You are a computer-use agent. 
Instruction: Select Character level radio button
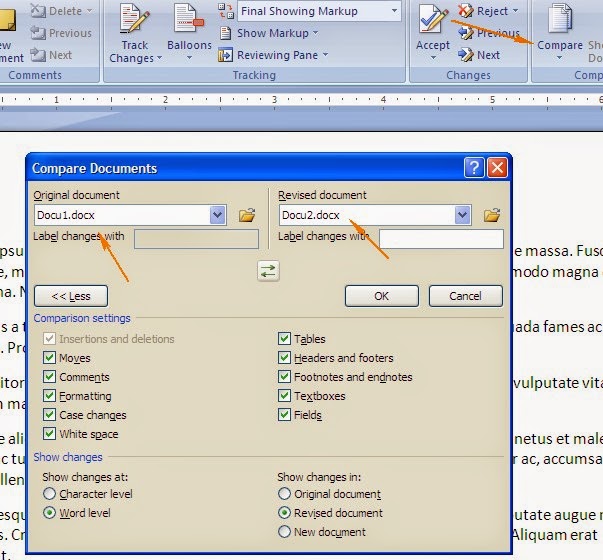coord(49,493)
